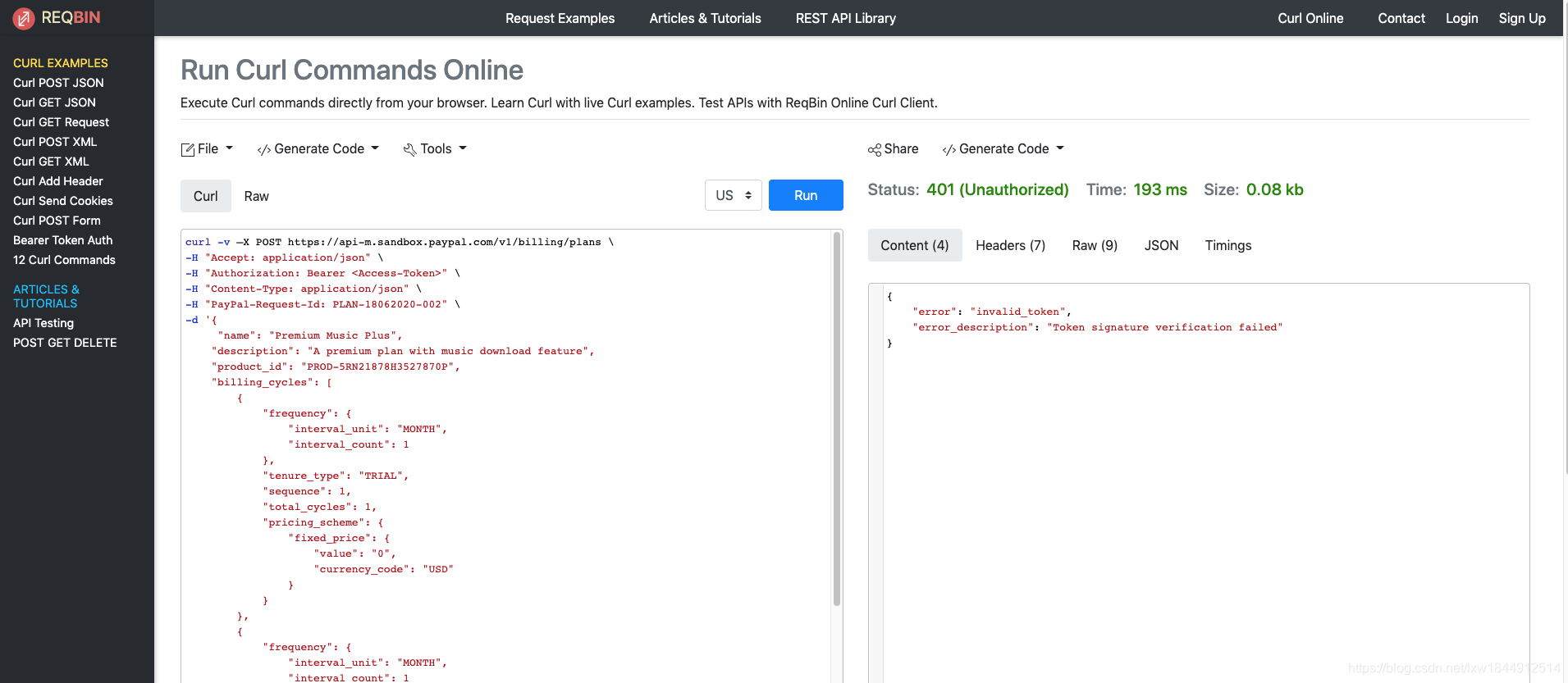
Task: Open Request Examples in top navigation
Action: (x=560, y=18)
